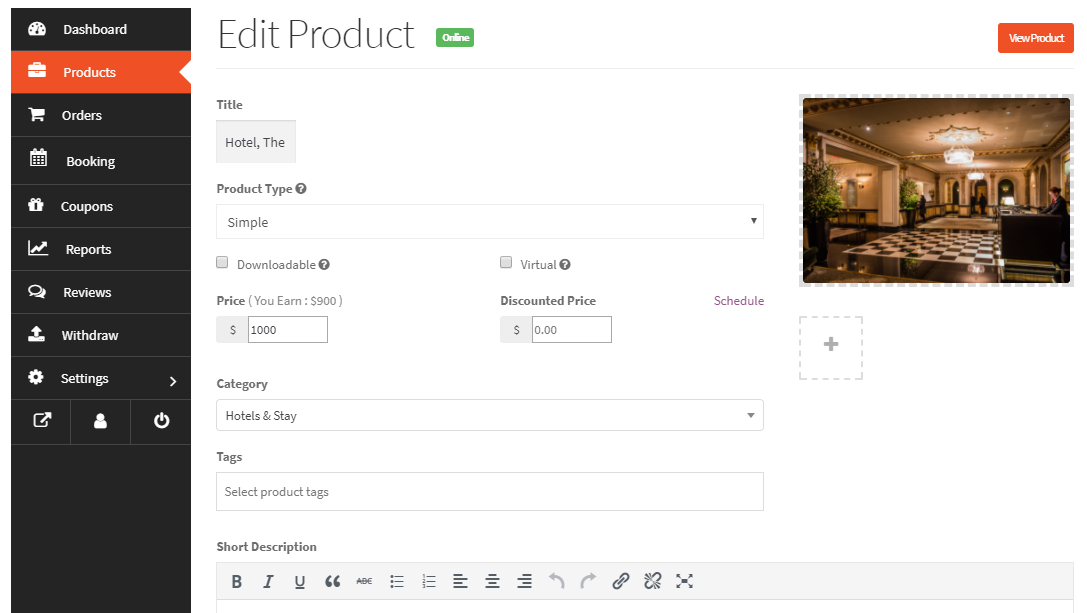Click the View Product button
The image size is (1087, 613).
1035,38
